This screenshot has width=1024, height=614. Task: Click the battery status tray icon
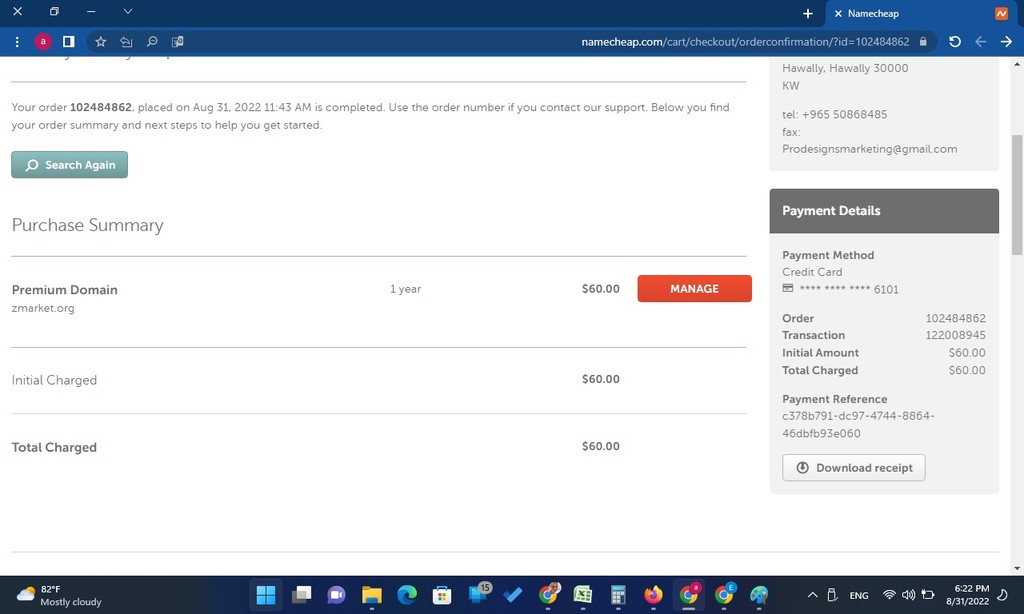click(x=928, y=595)
